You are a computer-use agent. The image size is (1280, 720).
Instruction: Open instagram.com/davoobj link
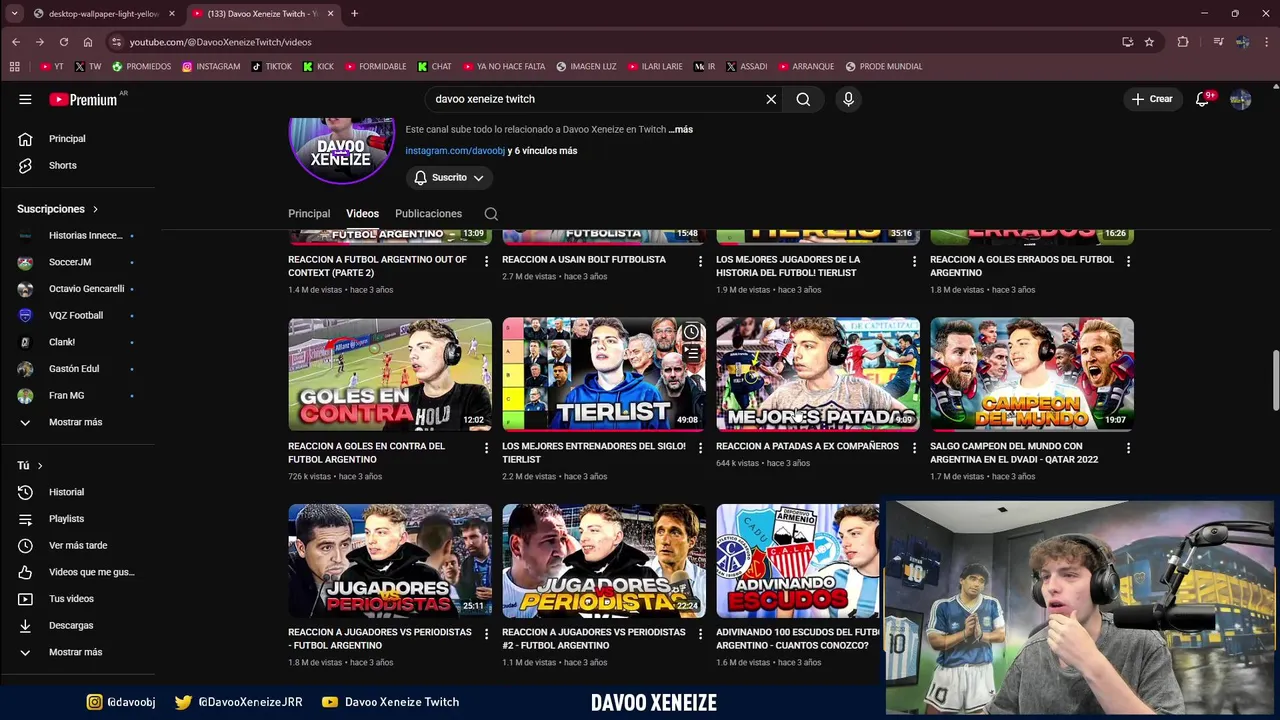pyautogui.click(x=455, y=151)
